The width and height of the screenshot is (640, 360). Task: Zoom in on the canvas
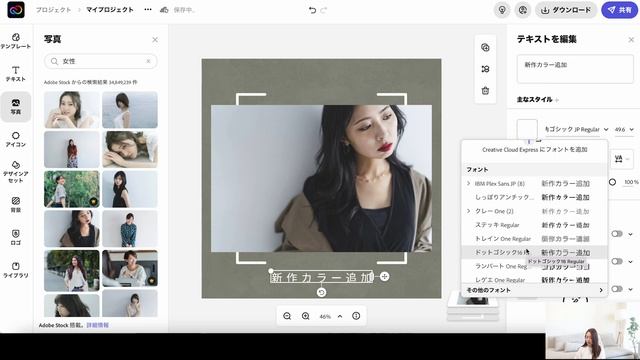[x=305, y=316]
